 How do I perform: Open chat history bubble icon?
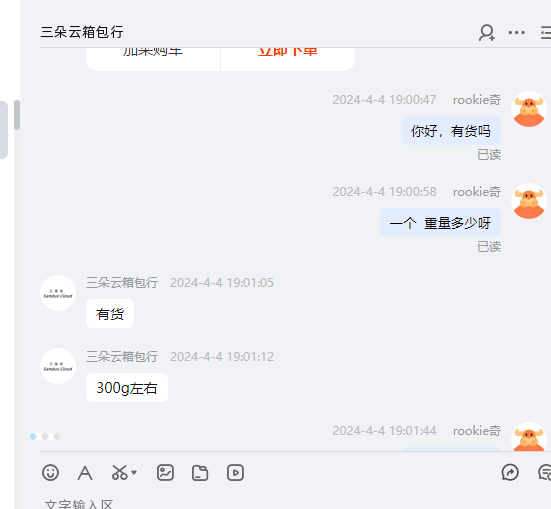(545, 472)
